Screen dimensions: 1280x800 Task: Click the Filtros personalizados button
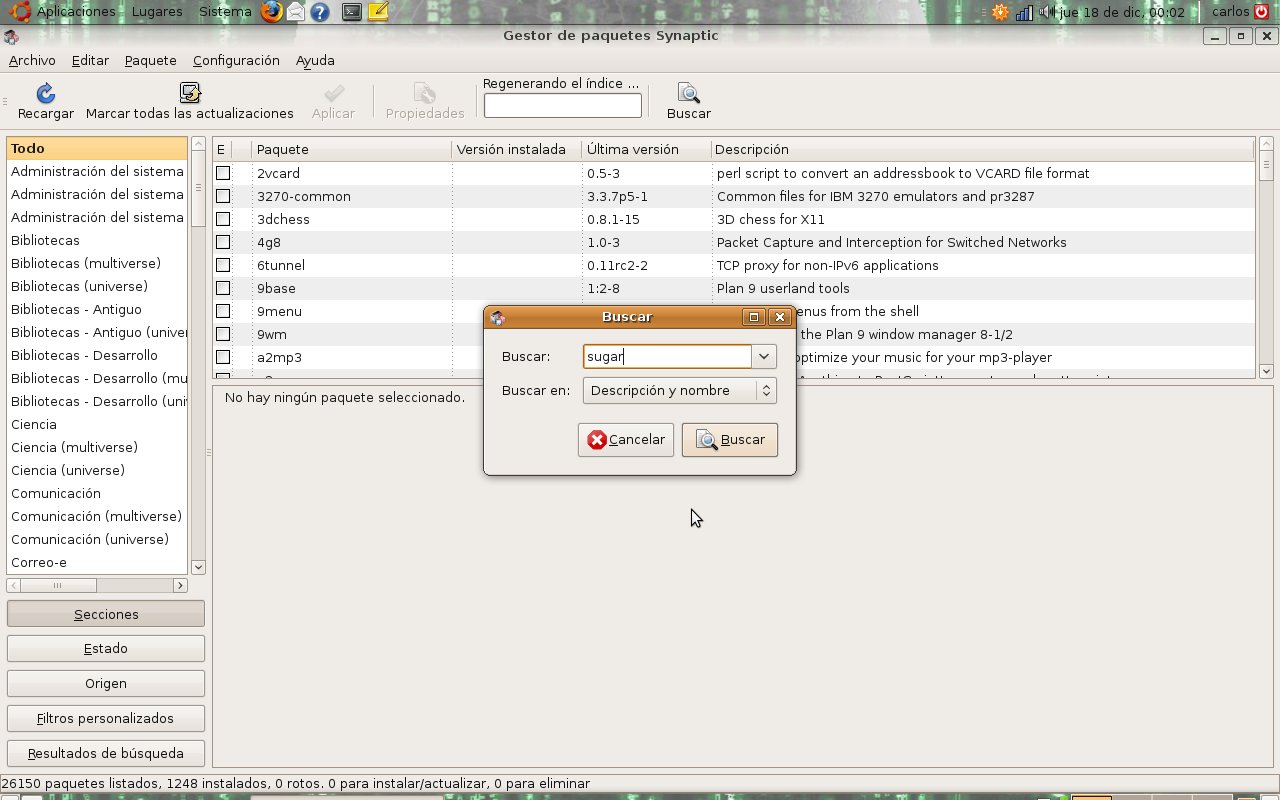click(x=106, y=718)
